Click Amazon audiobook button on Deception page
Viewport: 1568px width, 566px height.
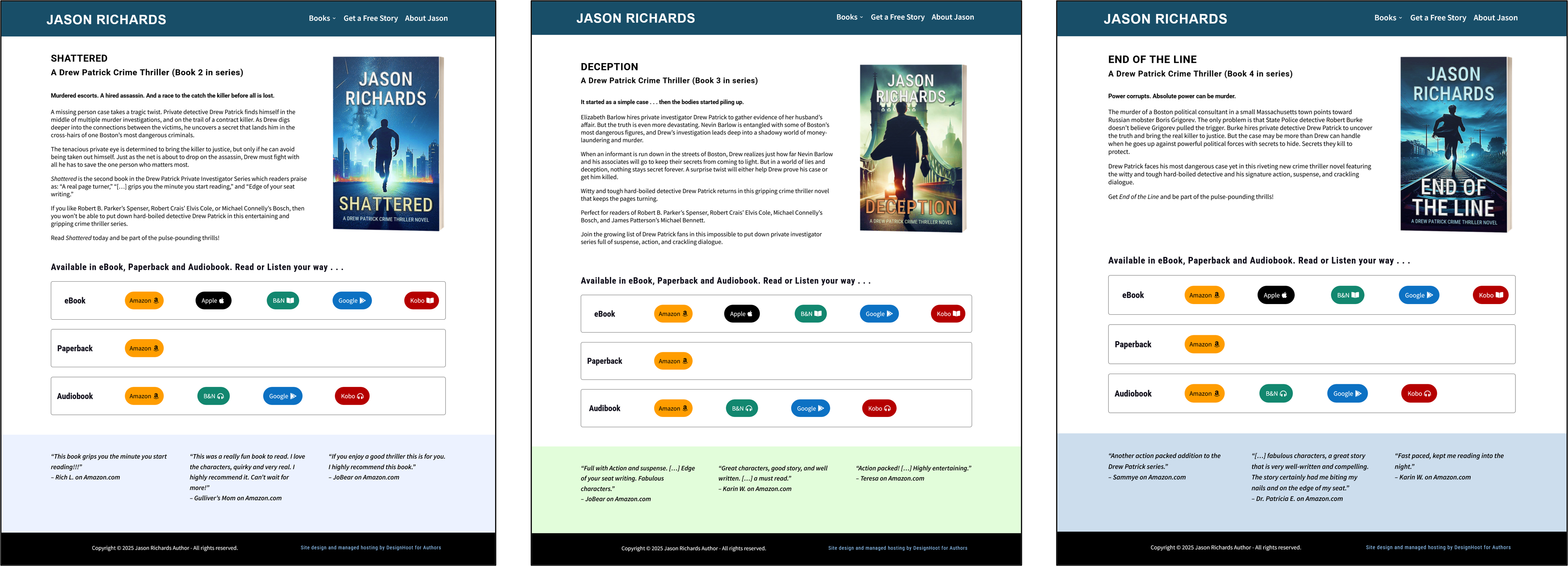(673, 408)
